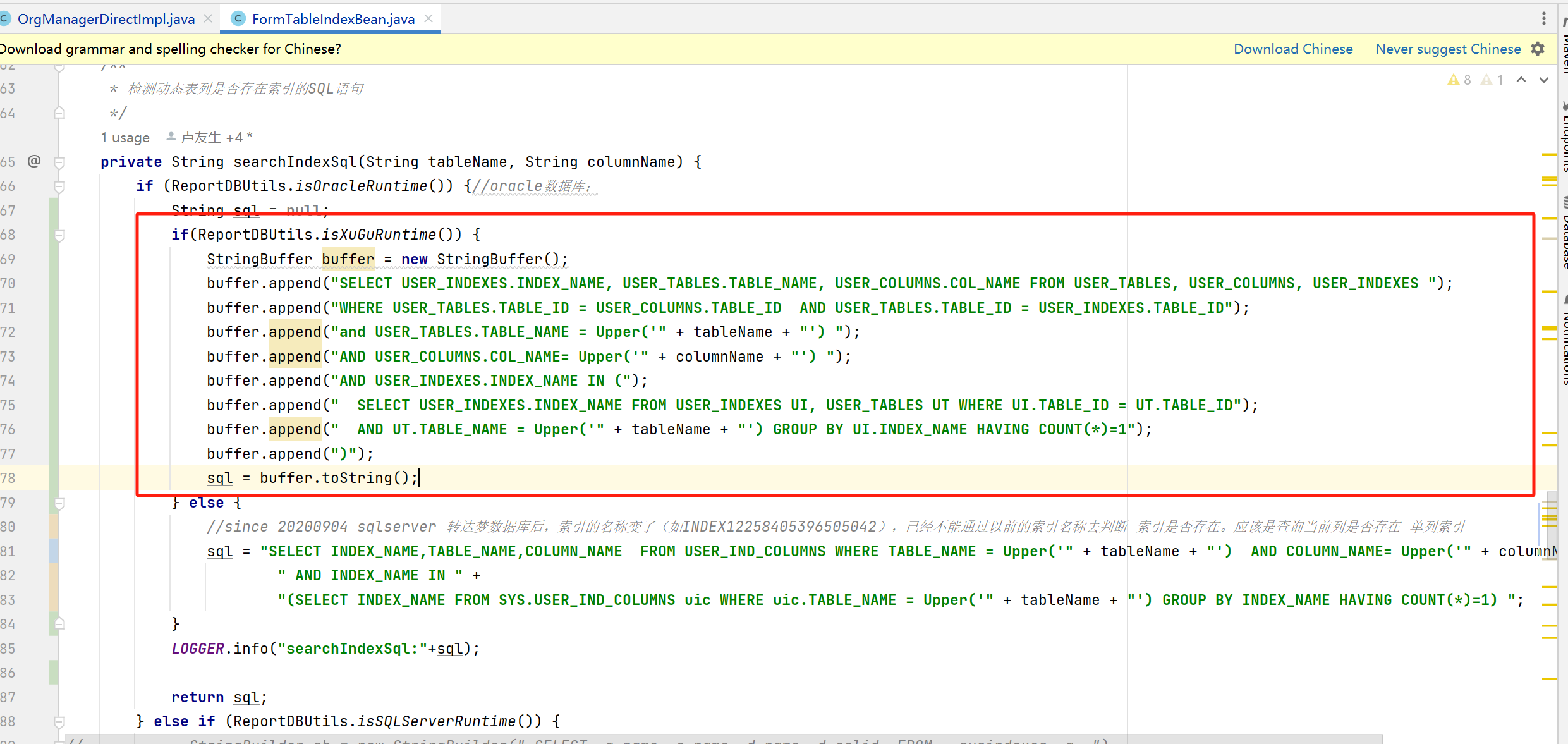Go to previous highlighted error arrow
This screenshot has height=744, width=1568.
coord(1521,80)
